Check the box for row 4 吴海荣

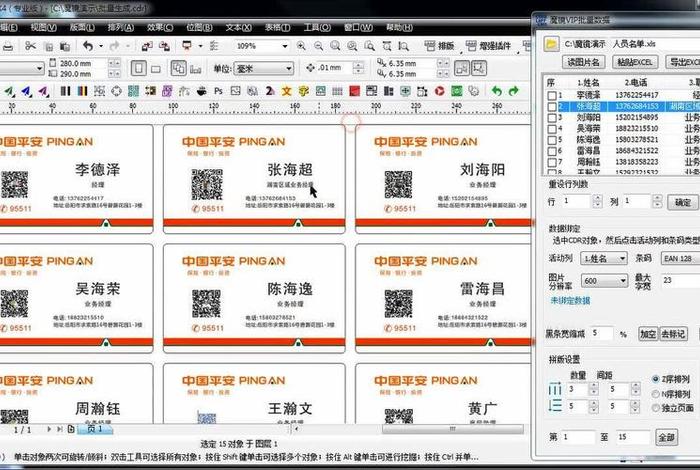tap(552, 129)
